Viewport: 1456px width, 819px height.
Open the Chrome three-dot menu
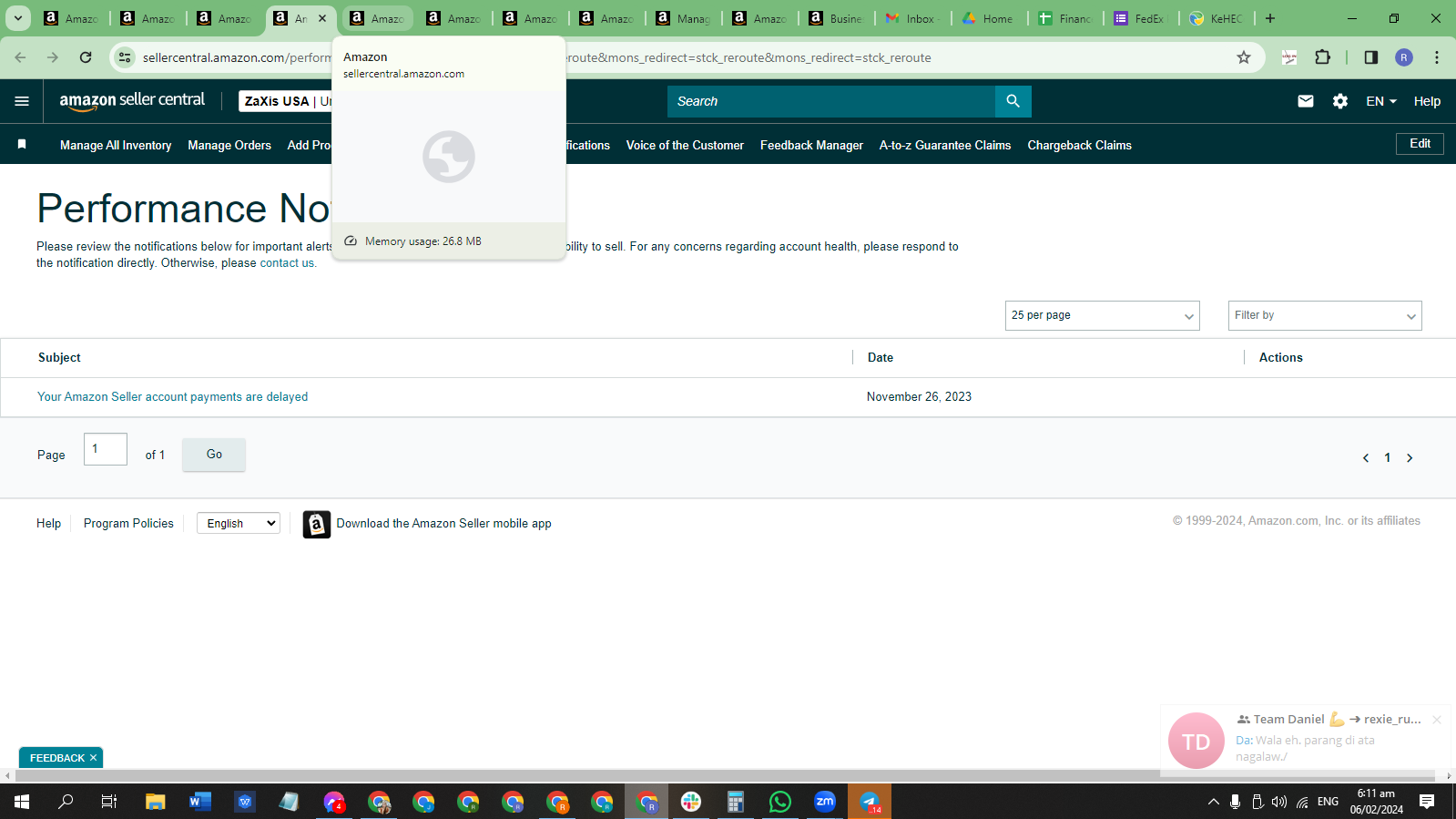coord(1437,57)
